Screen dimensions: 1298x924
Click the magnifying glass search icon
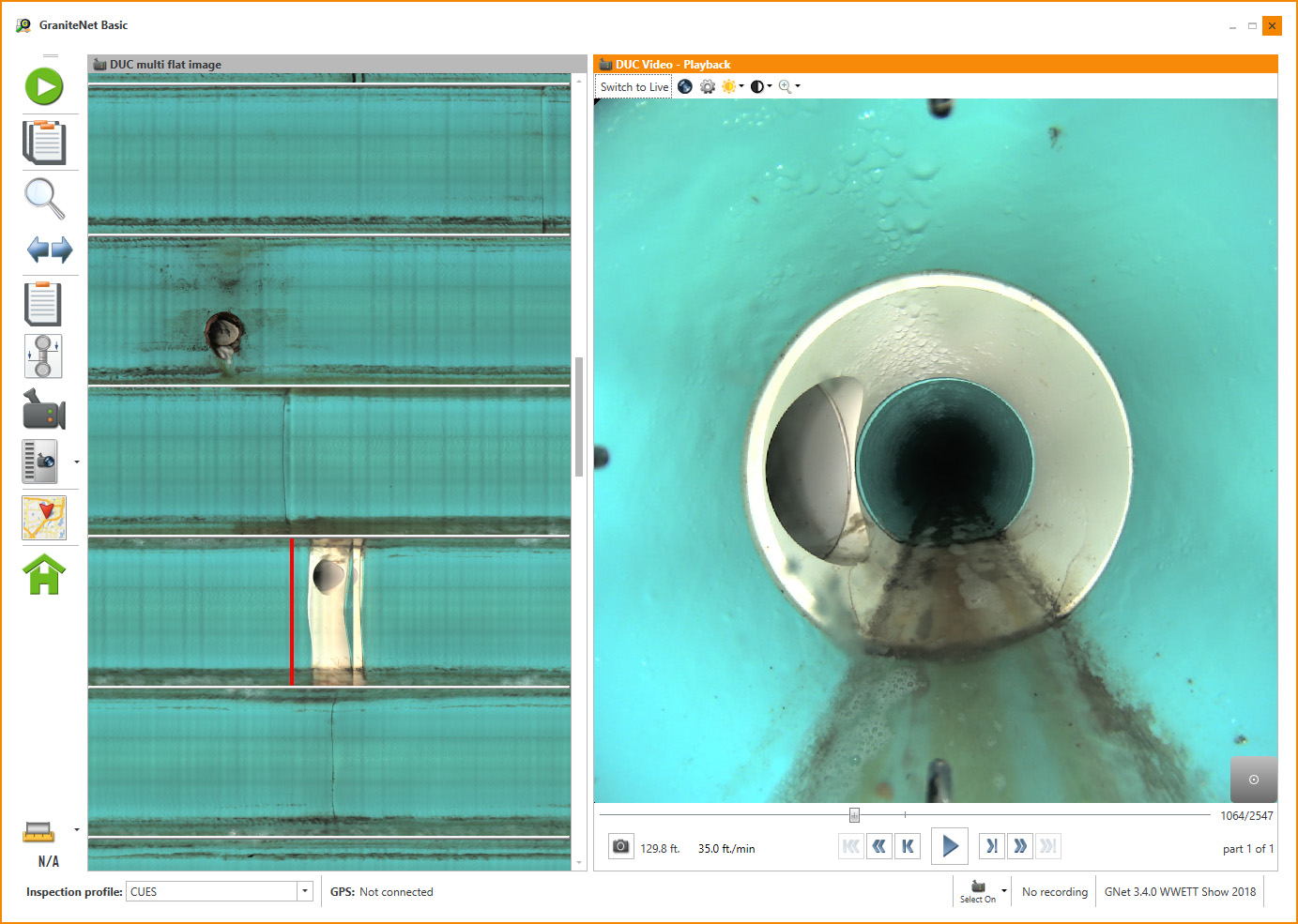pyautogui.click(x=44, y=198)
